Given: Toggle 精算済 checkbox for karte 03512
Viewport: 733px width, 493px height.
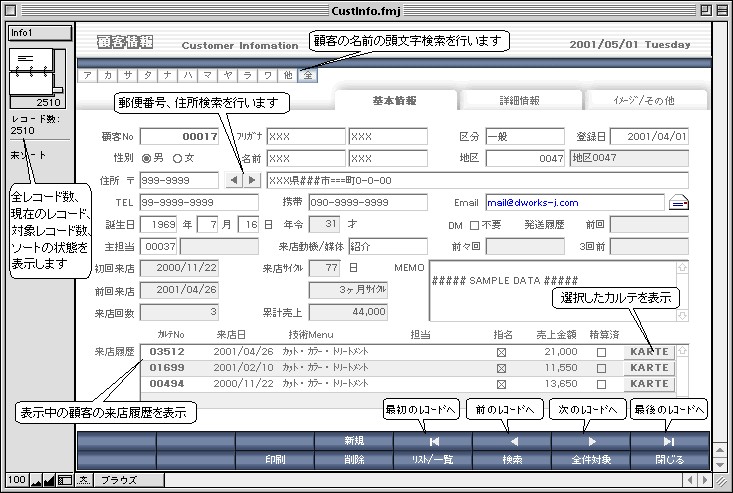Looking at the screenshot, I should 601,352.
